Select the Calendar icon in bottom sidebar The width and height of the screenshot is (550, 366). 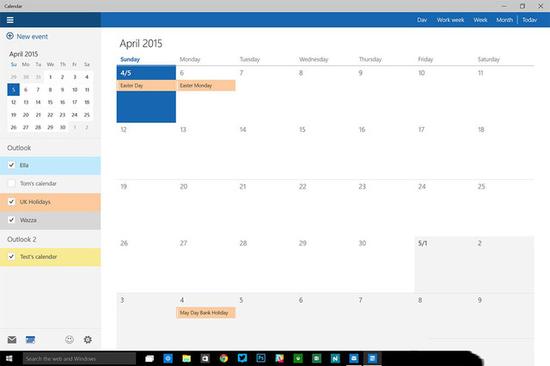click(x=31, y=339)
